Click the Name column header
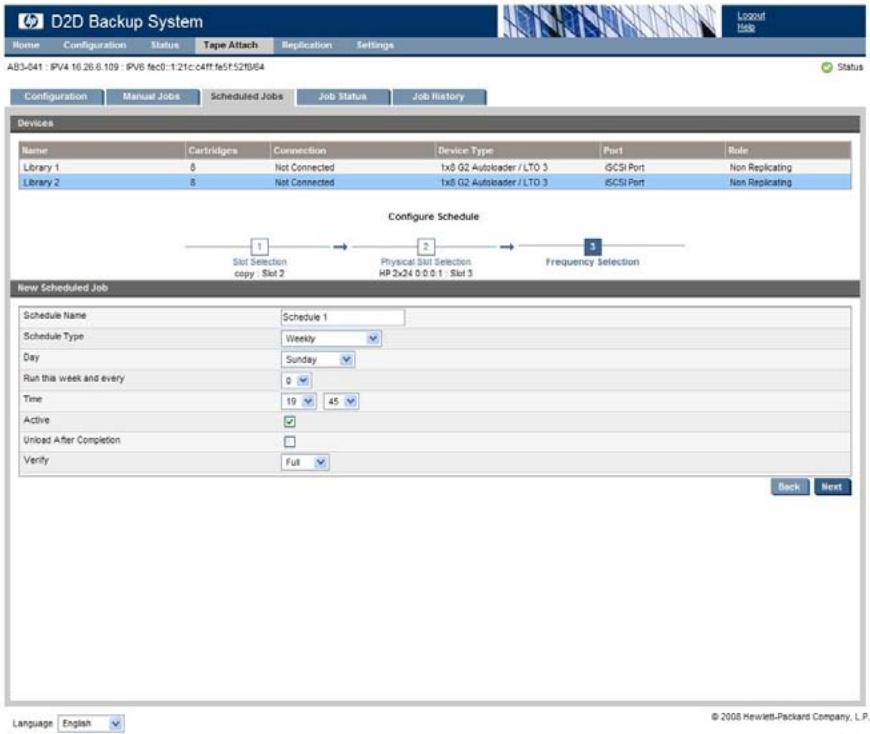Viewport: 870px width, 734px height. coord(102,150)
